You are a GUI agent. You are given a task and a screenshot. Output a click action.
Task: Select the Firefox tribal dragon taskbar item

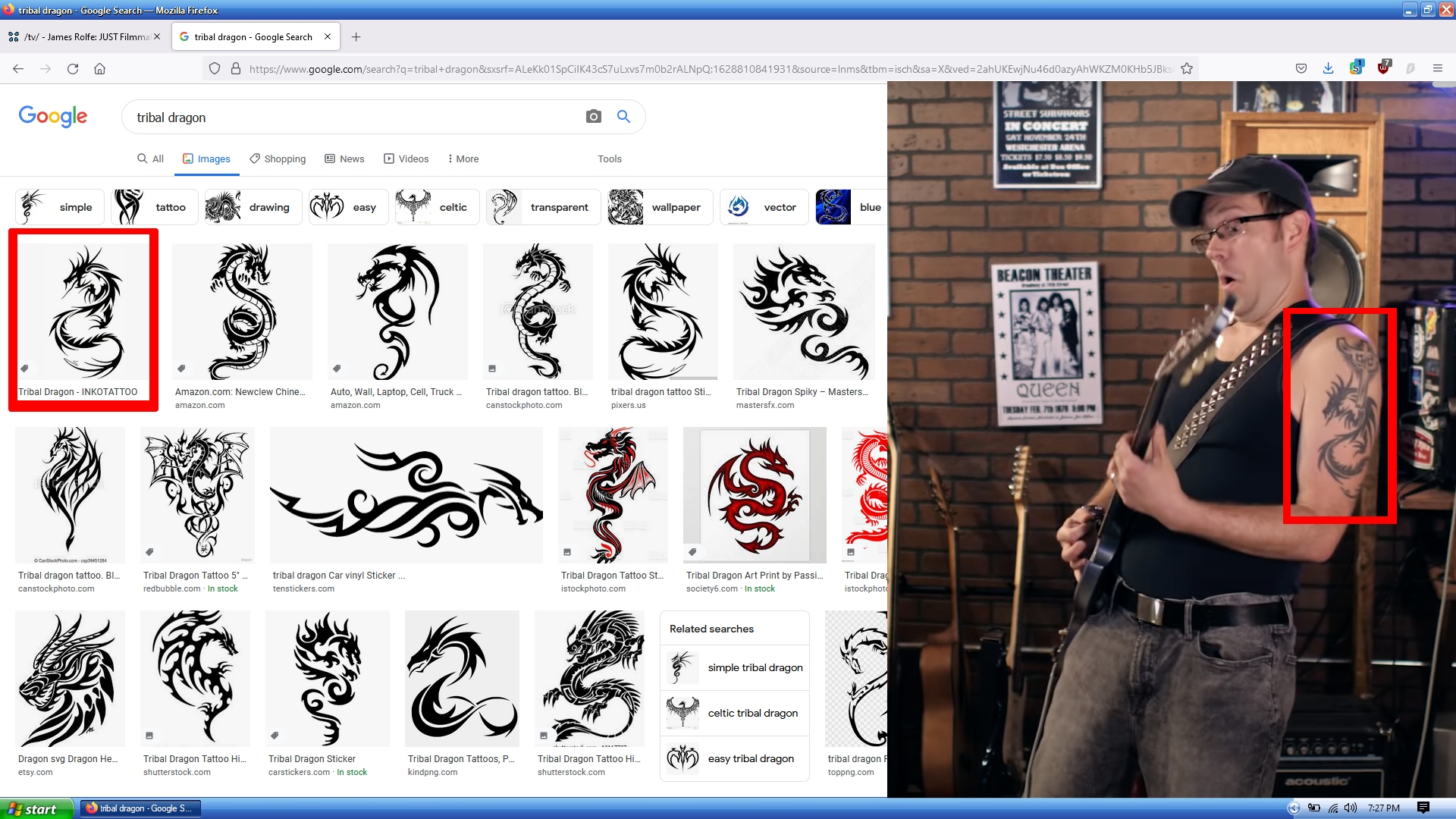pyautogui.click(x=140, y=808)
